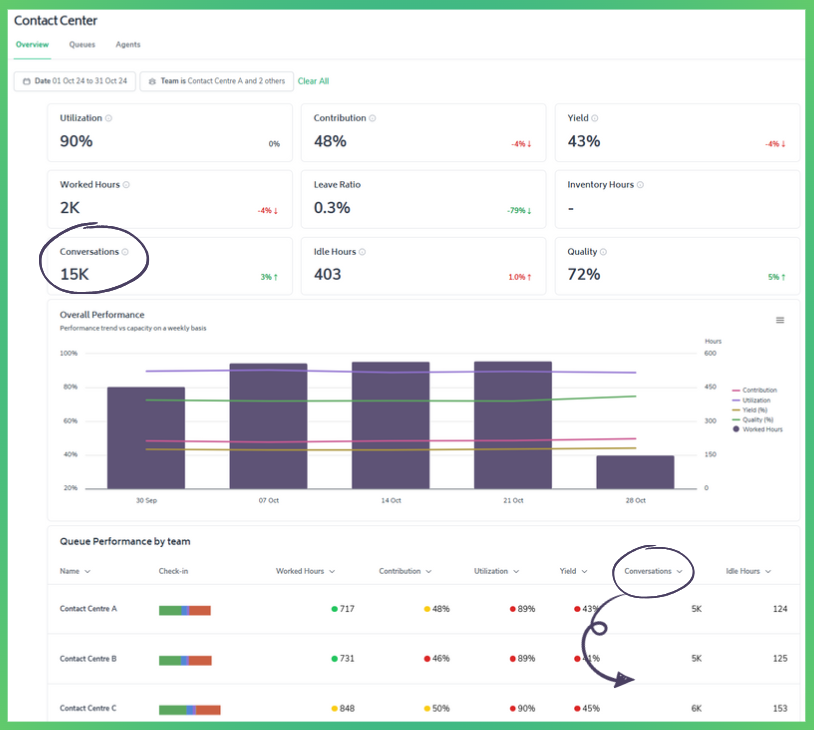This screenshot has width=814, height=730.
Task: Open the Overall Performance chart menu icon
Action: point(780,320)
